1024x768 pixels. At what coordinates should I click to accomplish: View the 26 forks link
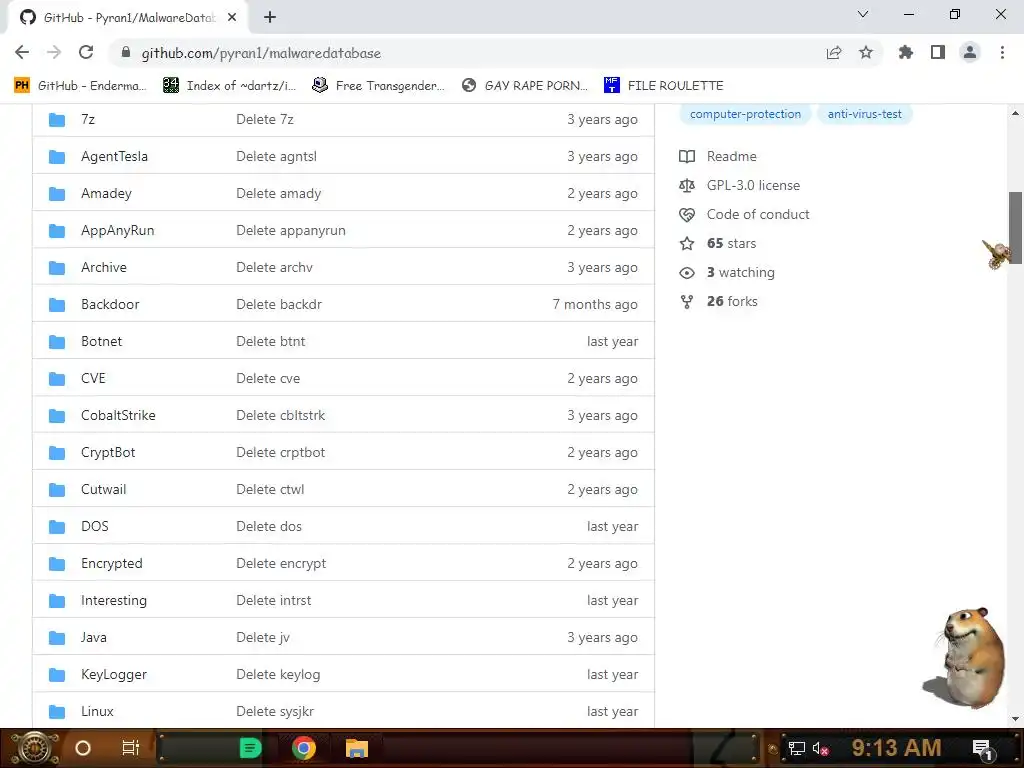(732, 302)
